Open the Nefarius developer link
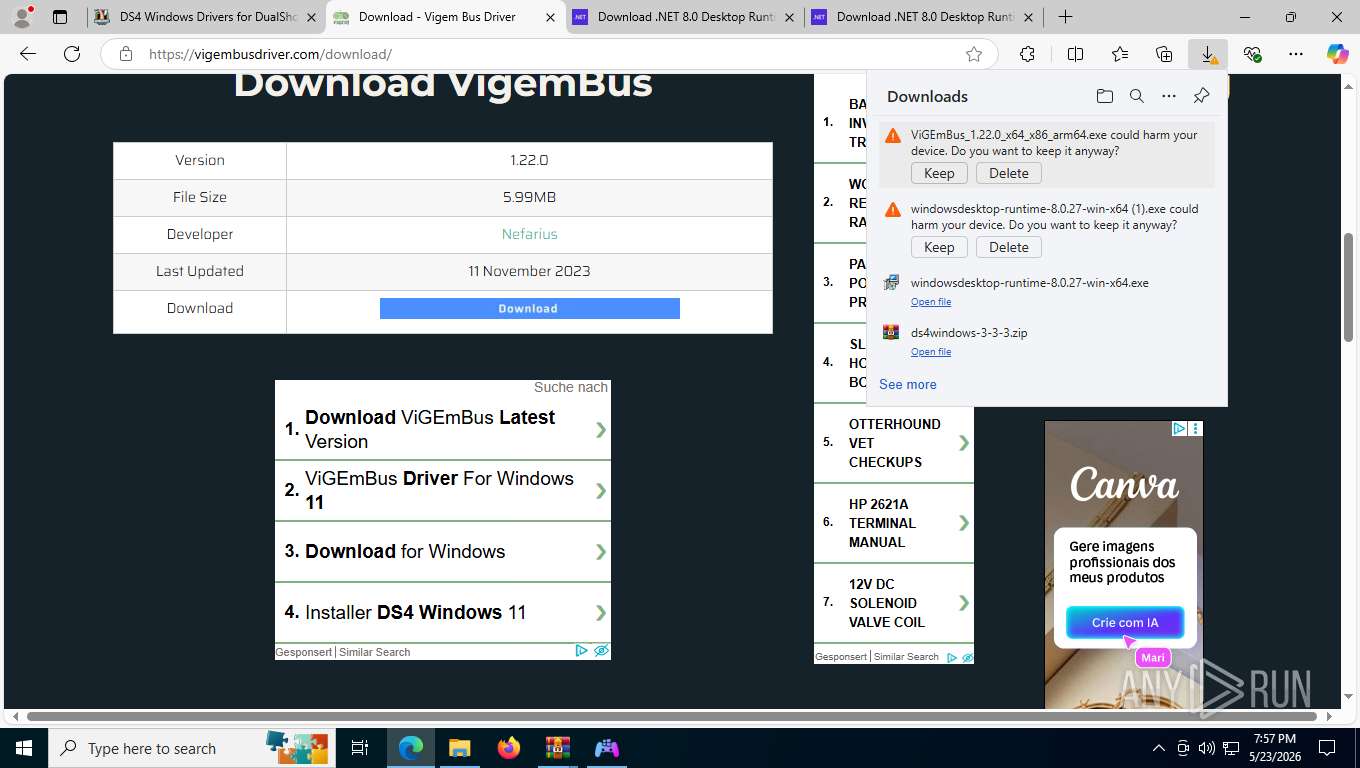Image resolution: width=1360 pixels, height=768 pixels. [x=529, y=234]
